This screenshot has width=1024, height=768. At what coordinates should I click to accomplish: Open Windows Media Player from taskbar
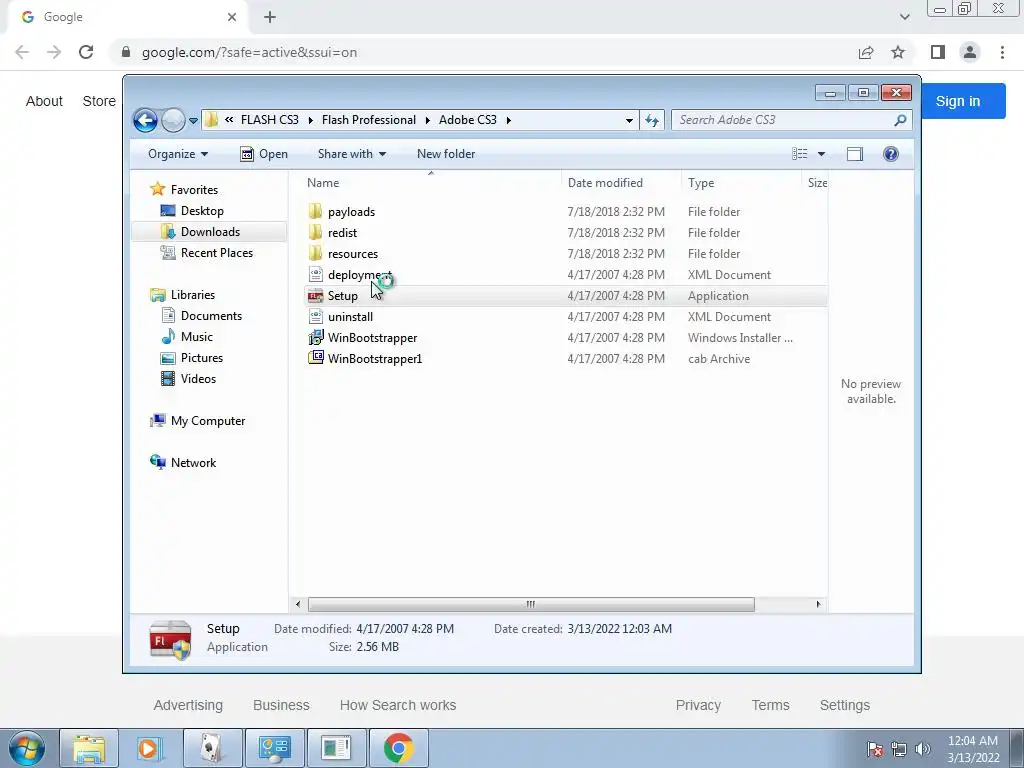coord(149,748)
